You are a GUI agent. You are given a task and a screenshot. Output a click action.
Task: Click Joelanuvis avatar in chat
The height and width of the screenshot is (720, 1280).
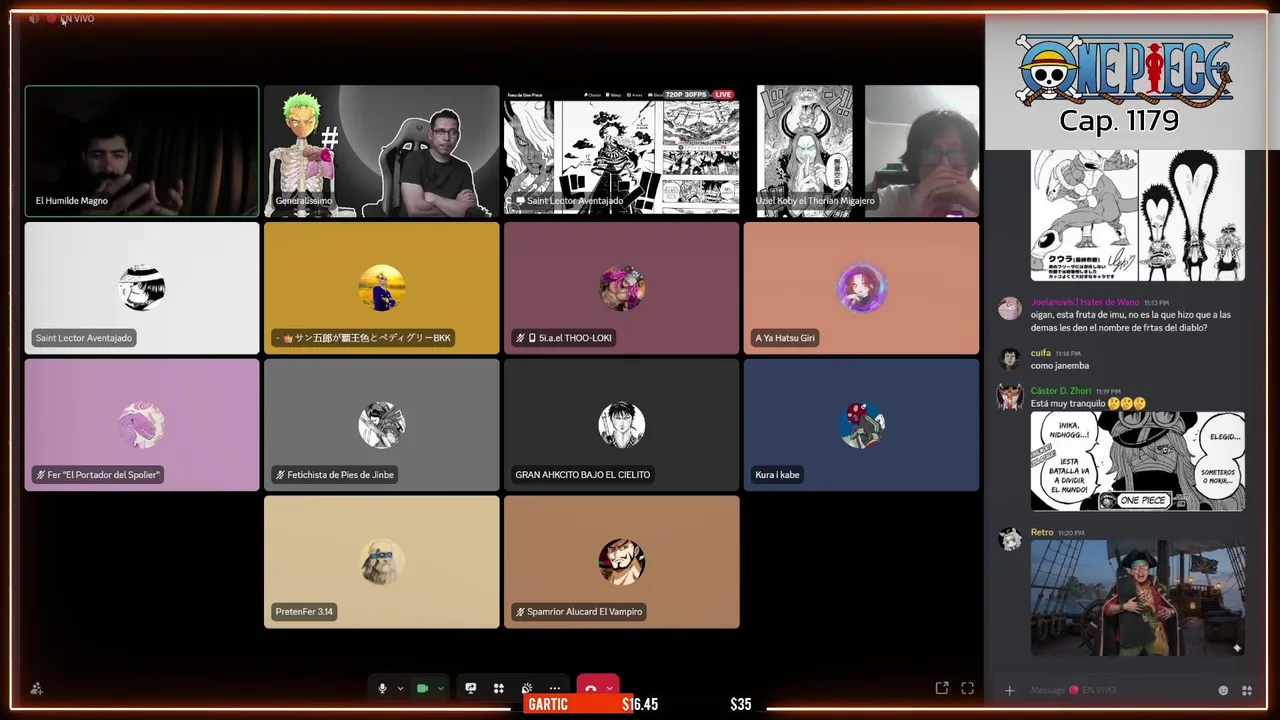coord(1009,308)
